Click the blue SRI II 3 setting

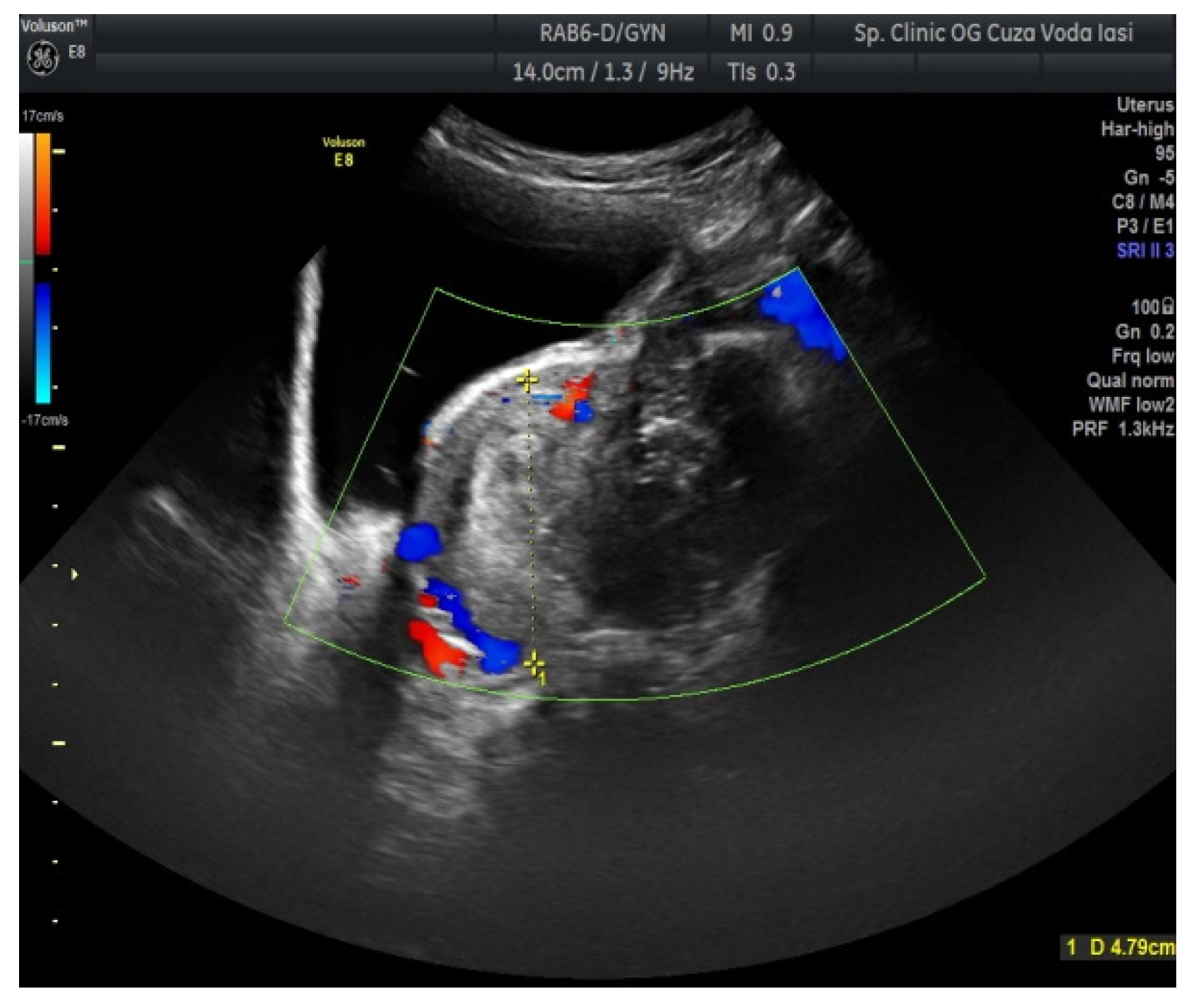click(1145, 250)
